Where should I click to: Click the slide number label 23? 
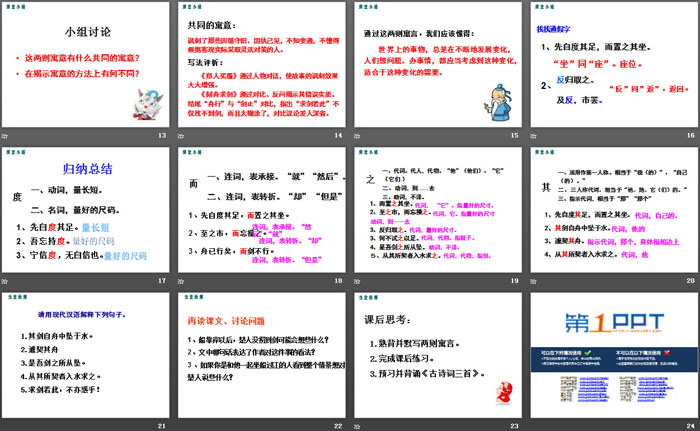pos(514,426)
